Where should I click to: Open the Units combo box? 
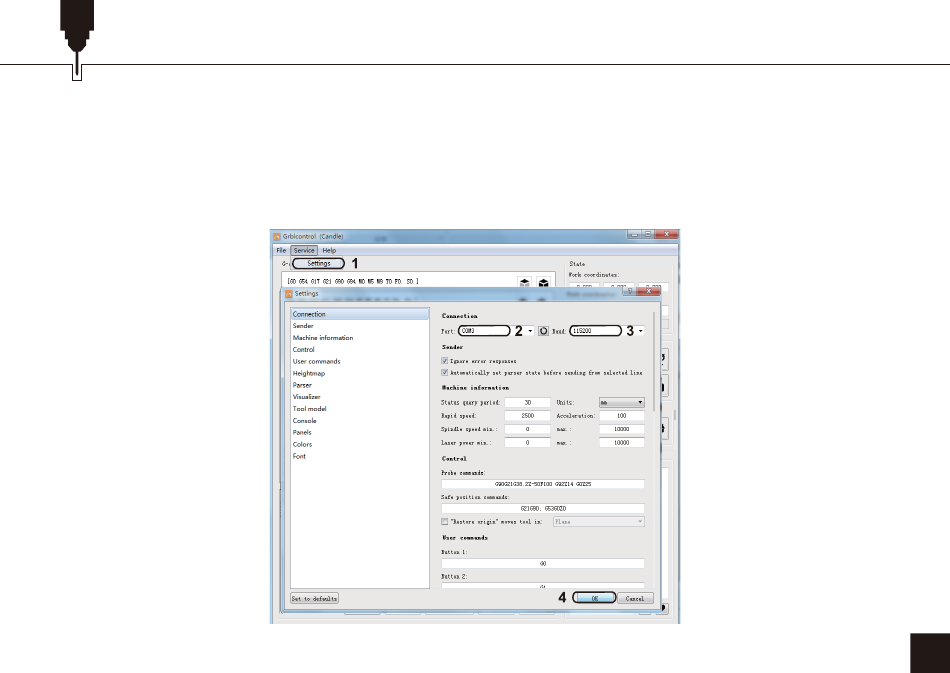[x=621, y=402]
